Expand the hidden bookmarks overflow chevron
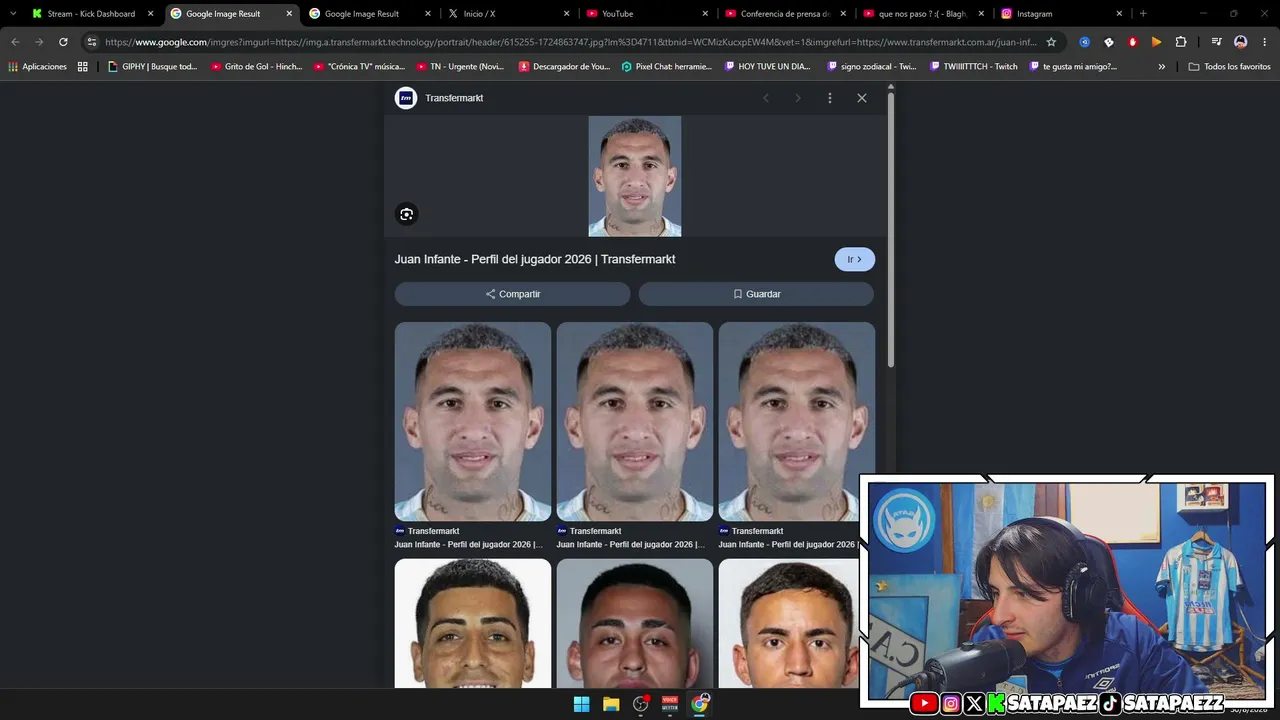1280x720 pixels. click(x=1162, y=67)
